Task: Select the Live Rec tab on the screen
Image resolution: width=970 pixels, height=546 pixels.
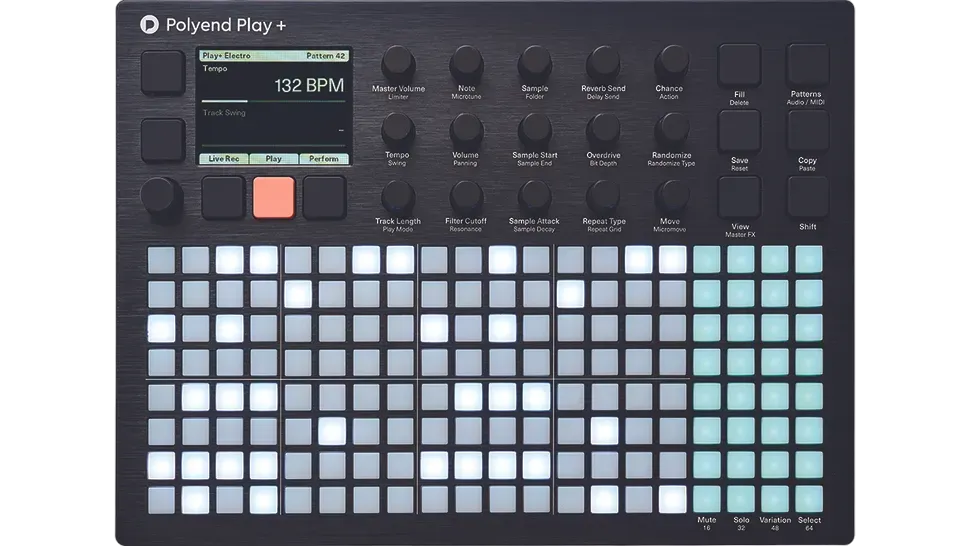Action: [x=224, y=159]
